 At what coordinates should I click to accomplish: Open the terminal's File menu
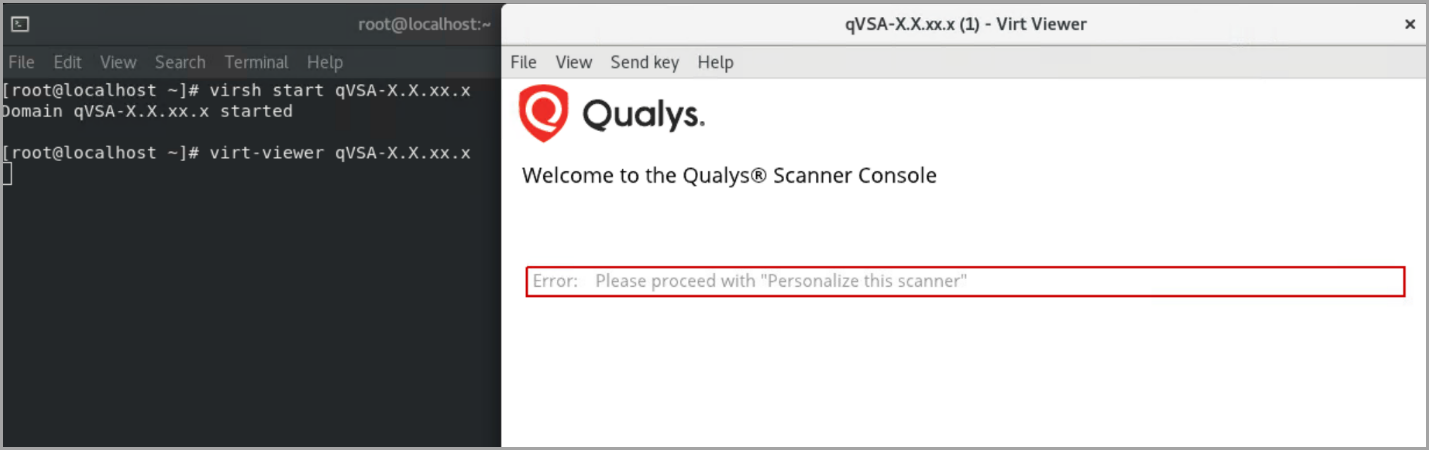(x=21, y=62)
